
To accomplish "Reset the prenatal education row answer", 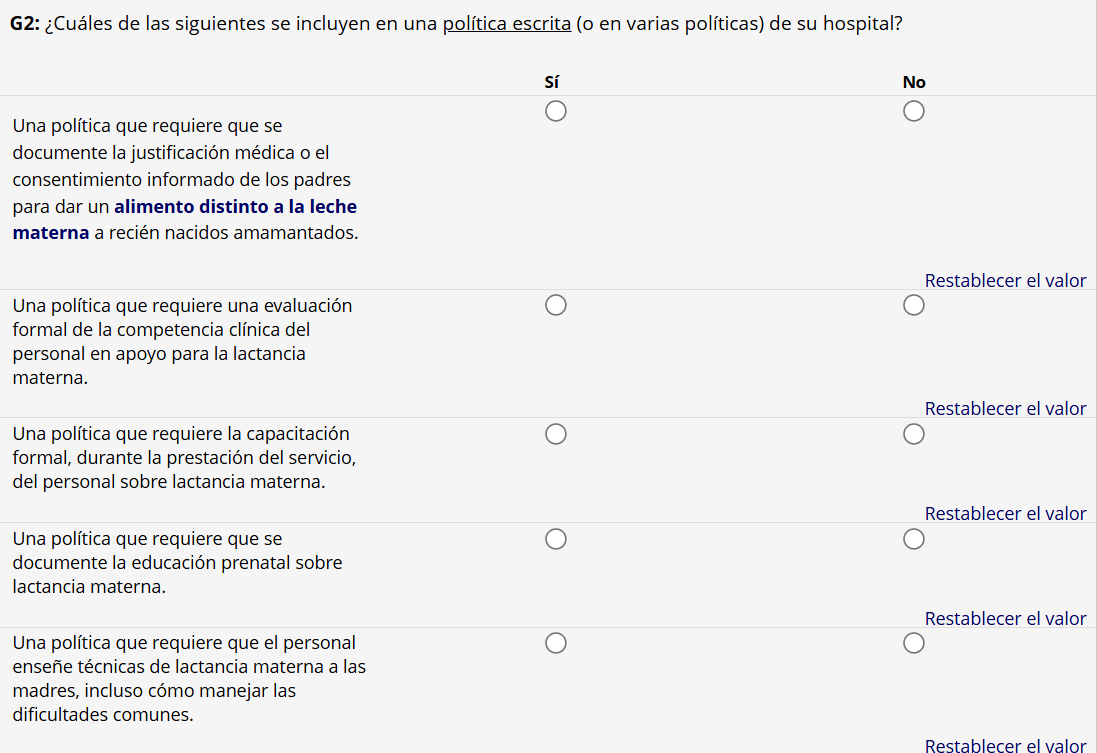I will click(1005, 619).
